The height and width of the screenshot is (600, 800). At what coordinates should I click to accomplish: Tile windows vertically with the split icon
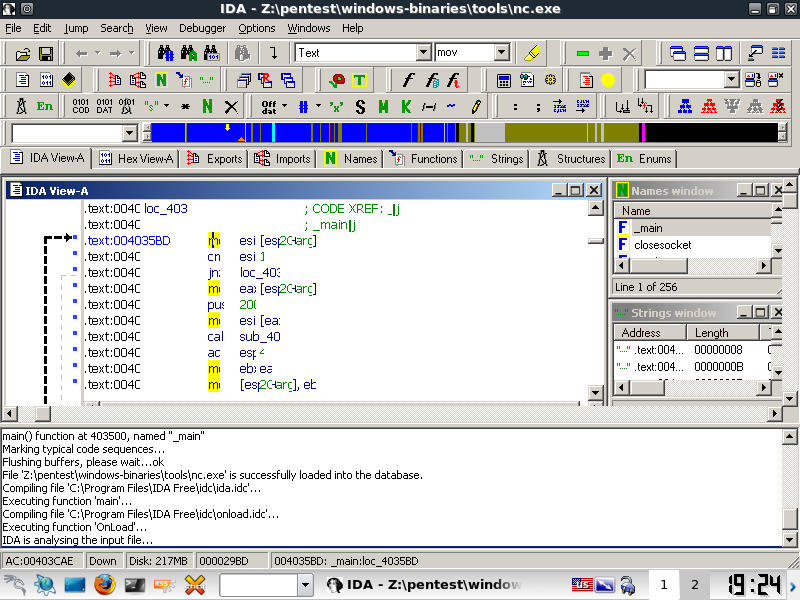click(x=724, y=53)
